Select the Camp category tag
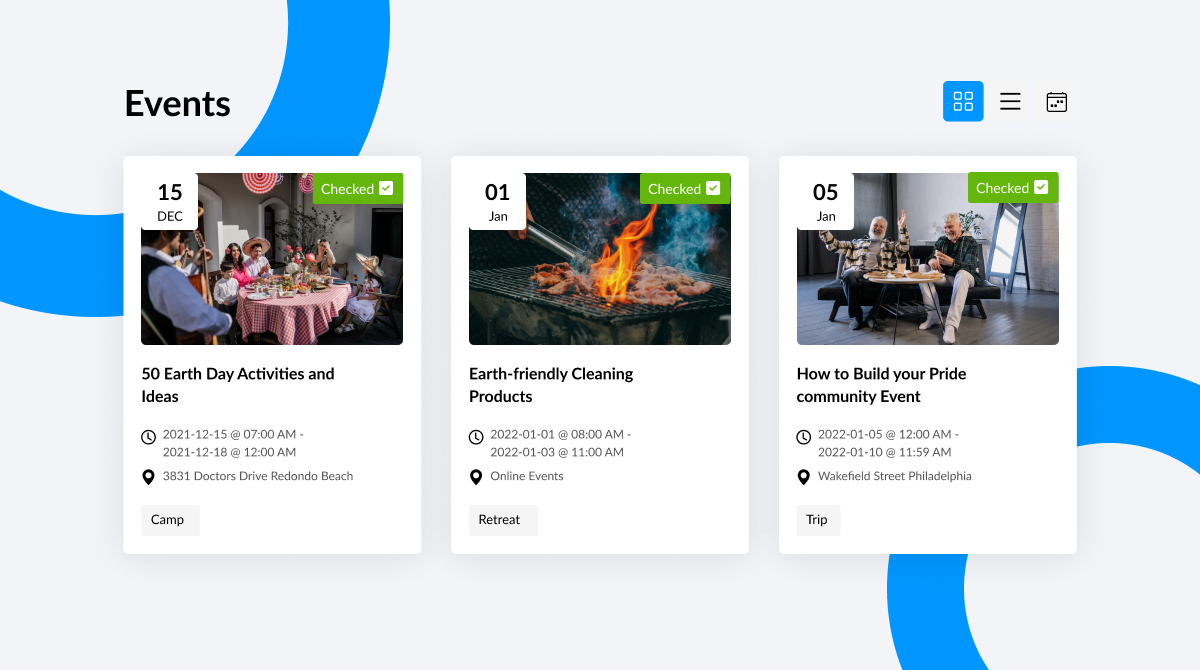 click(170, 520)
